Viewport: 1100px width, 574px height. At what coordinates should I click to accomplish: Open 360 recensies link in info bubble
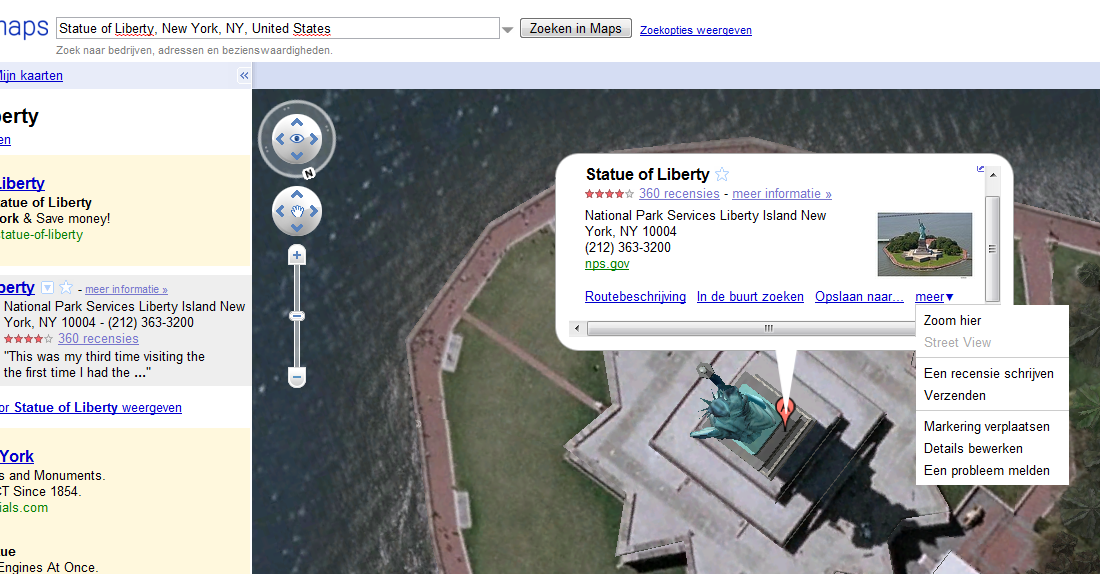tap(678, 194)
